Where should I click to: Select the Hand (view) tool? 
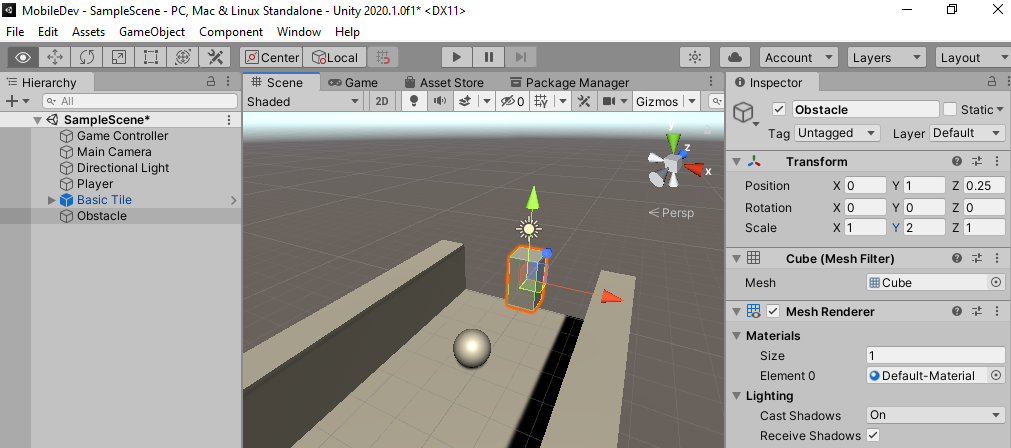23,57
